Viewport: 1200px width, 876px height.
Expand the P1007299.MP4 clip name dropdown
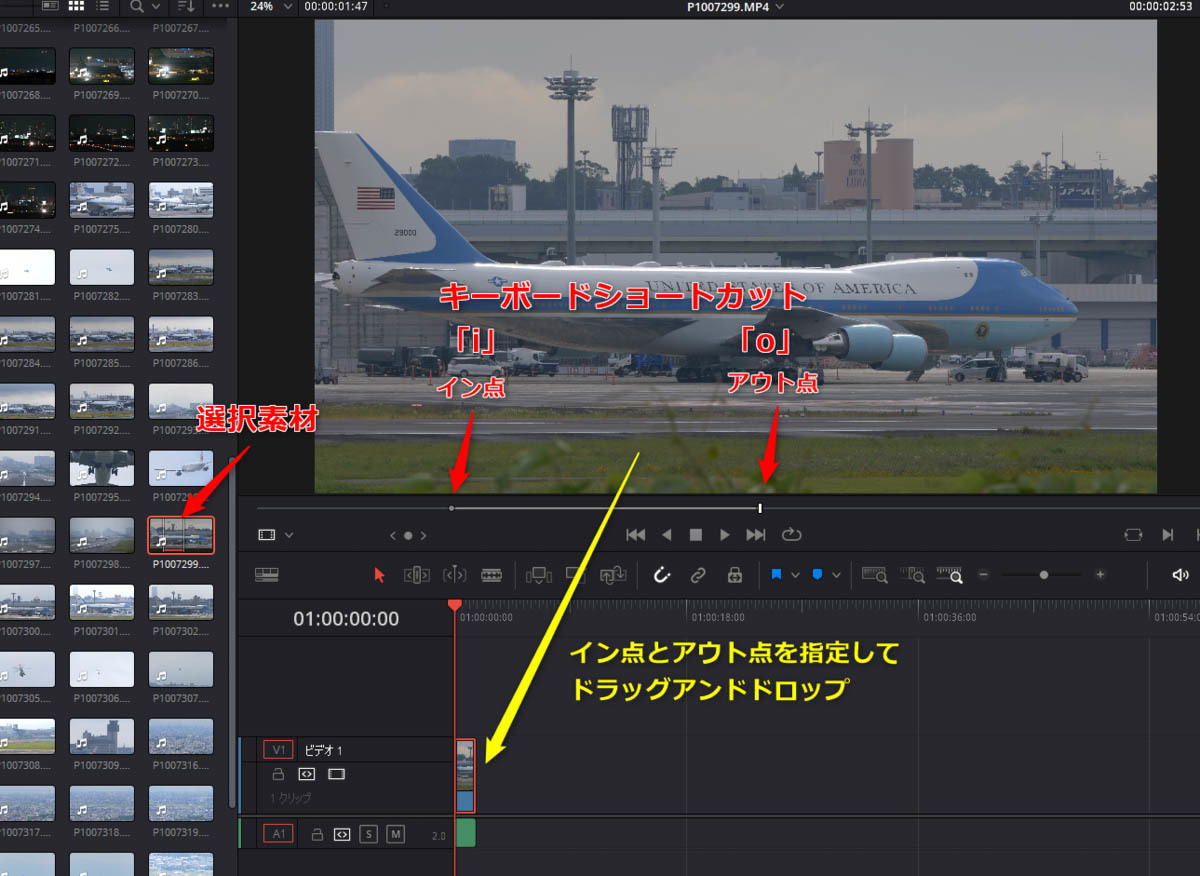(780, 6)
